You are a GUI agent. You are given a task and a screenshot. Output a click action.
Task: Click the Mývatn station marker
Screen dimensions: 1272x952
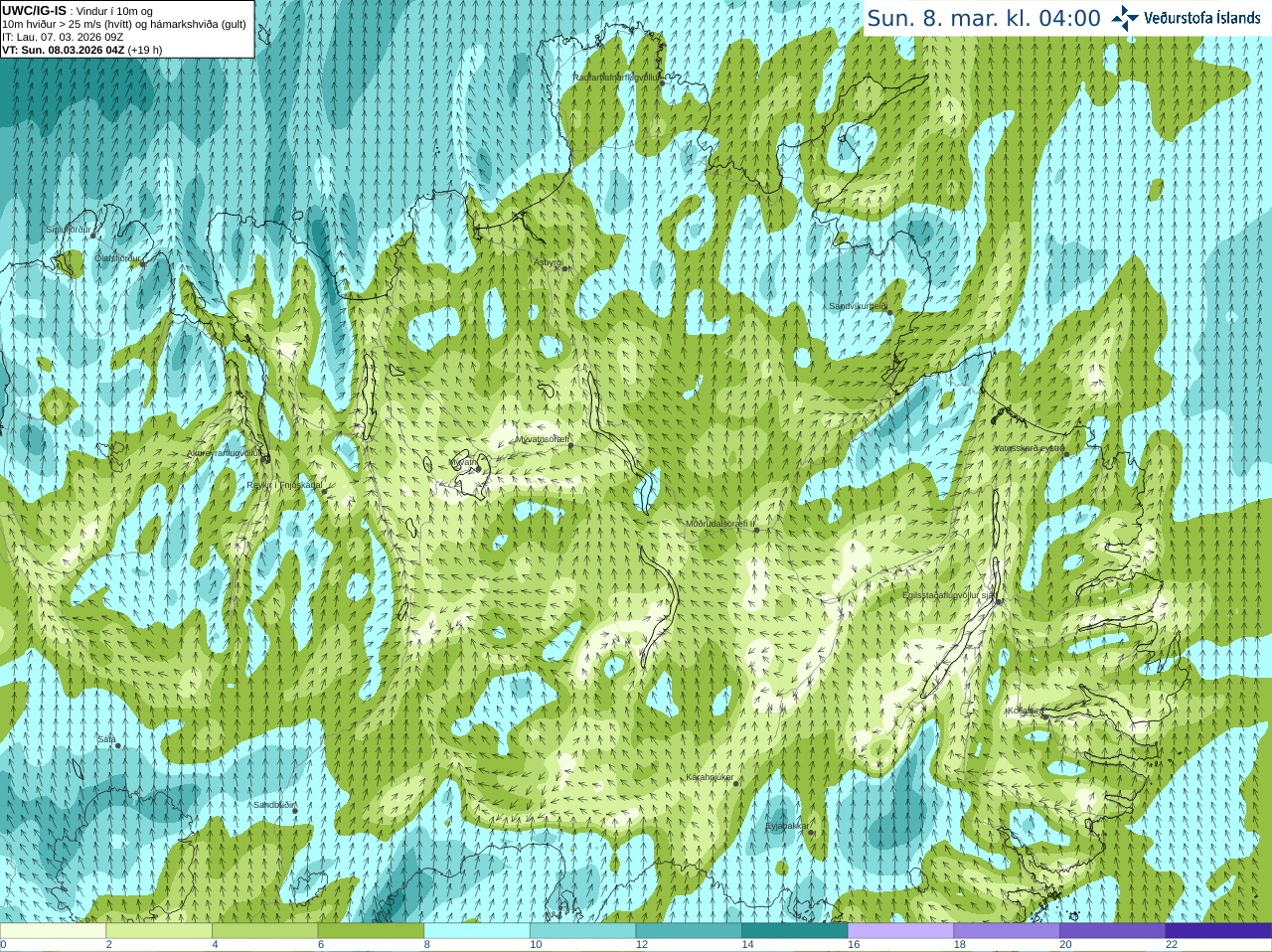478,468
